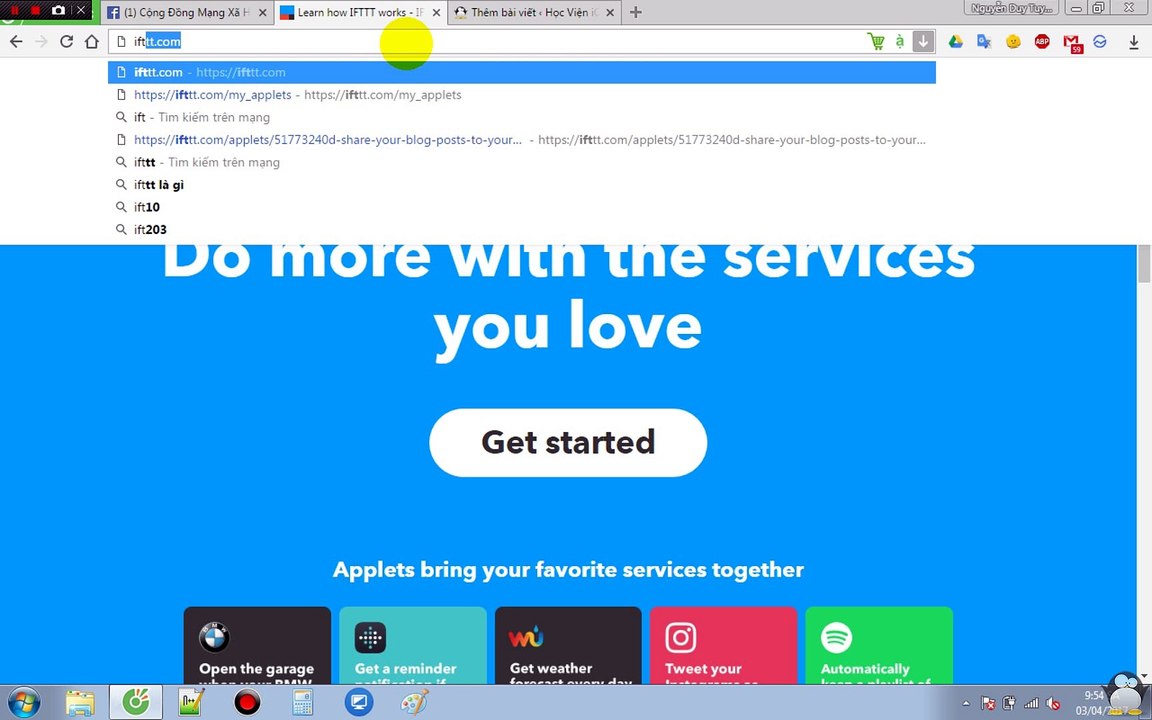Viewport: 1152px width, 720px height.
Task: Go back with the browser back arrow
Action: (x=16, y=42)
